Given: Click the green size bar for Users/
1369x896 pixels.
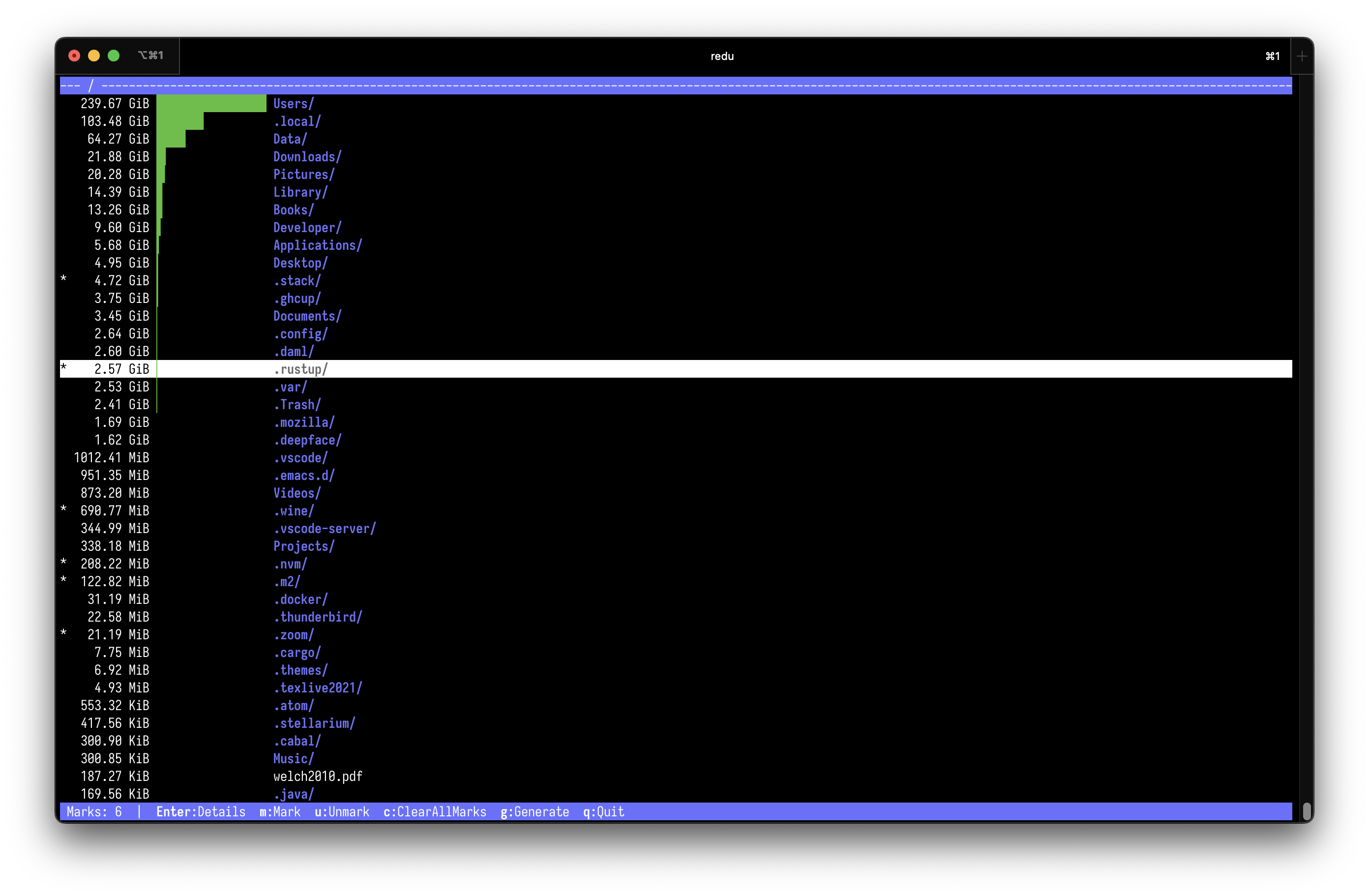Looking at the screenshot, I should (211, 104).
